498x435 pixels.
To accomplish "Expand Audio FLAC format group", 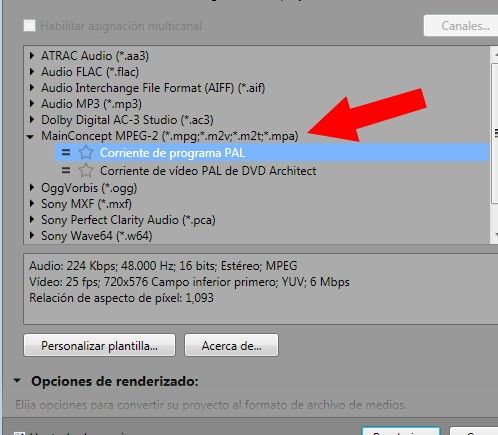I will pyautogui.click(x=32, y=71).
